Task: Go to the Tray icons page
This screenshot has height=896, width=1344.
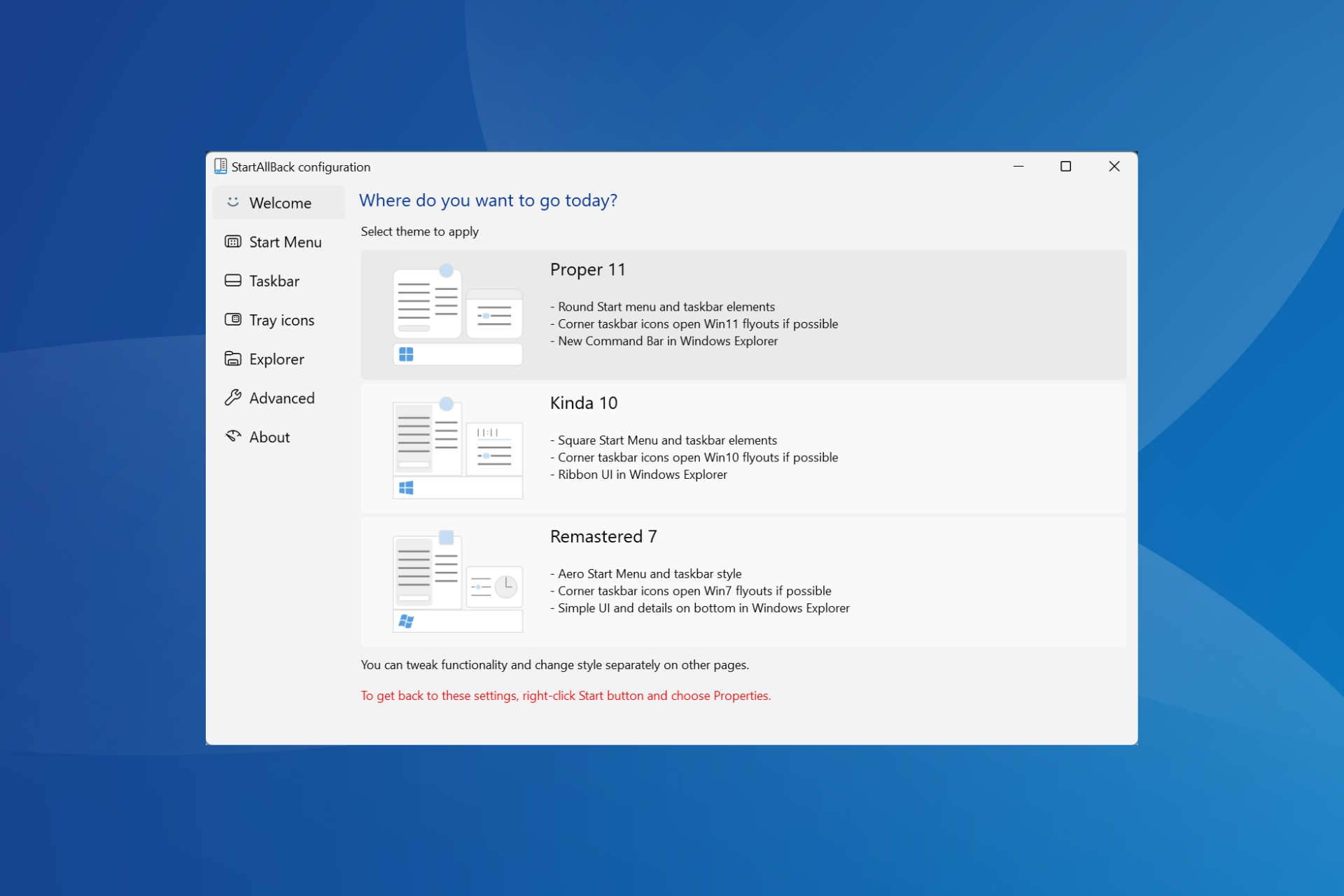Action: click(279, 320)
